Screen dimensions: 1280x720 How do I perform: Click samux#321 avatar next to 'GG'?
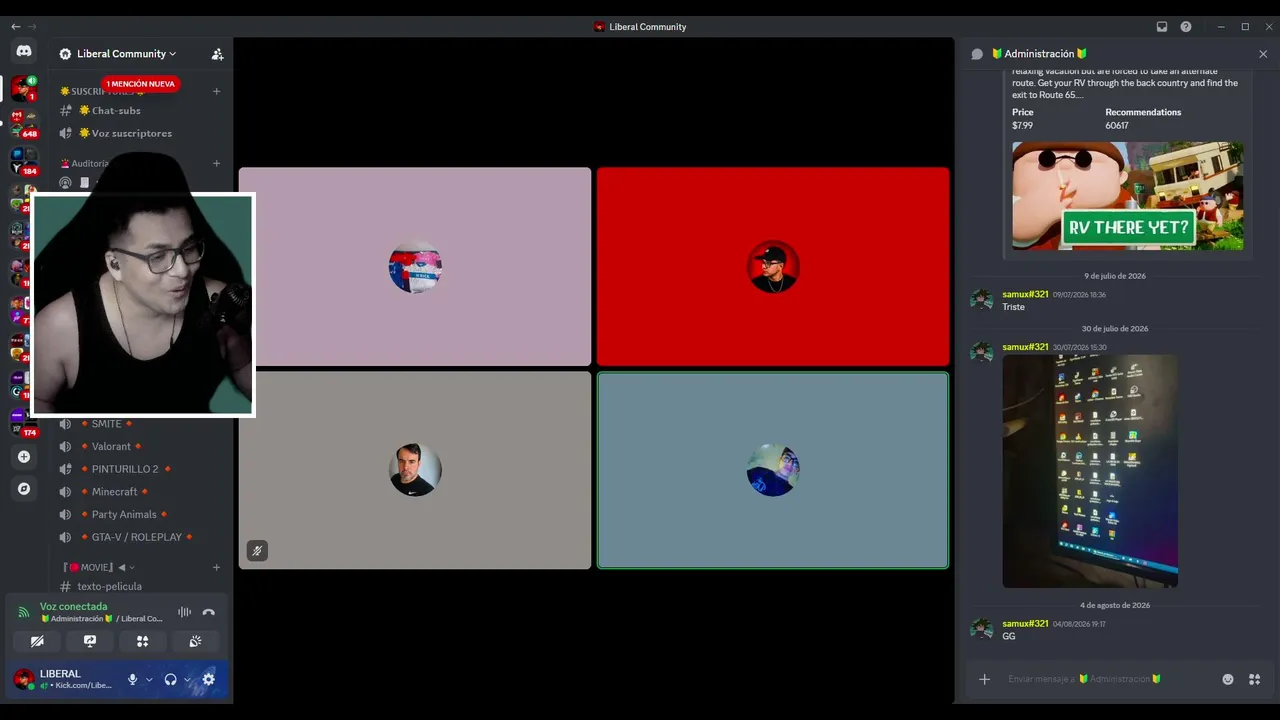[982, 628]
